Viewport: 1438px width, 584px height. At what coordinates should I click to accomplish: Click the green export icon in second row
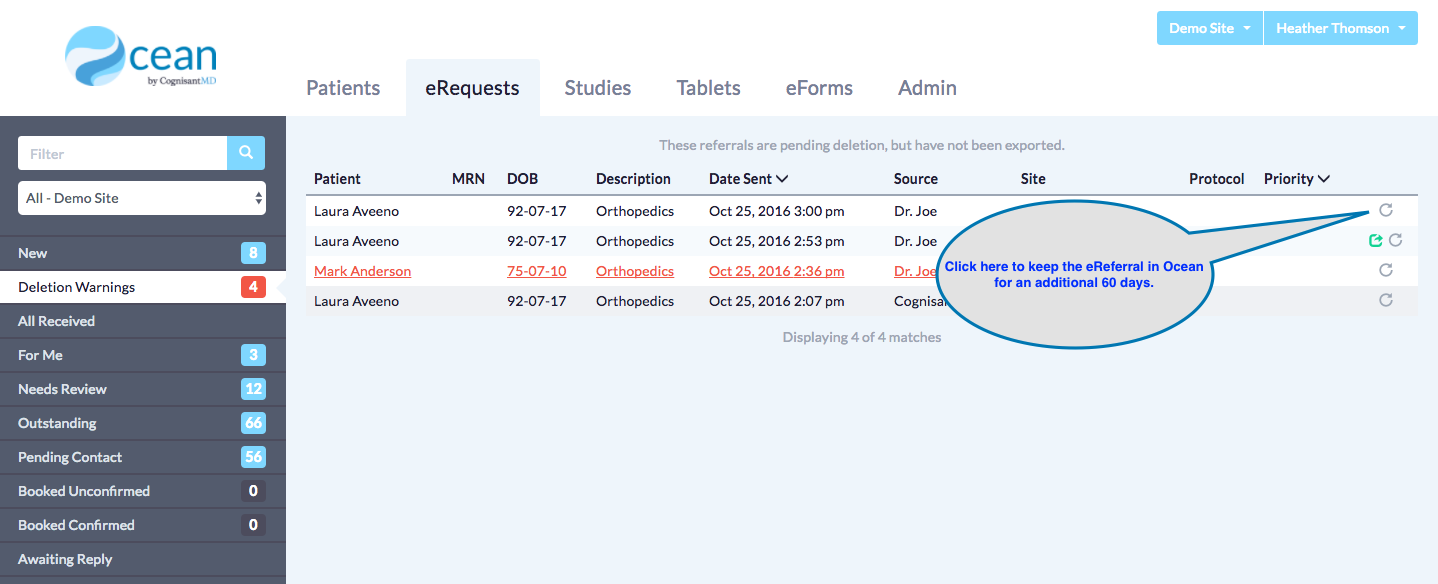1375,240
